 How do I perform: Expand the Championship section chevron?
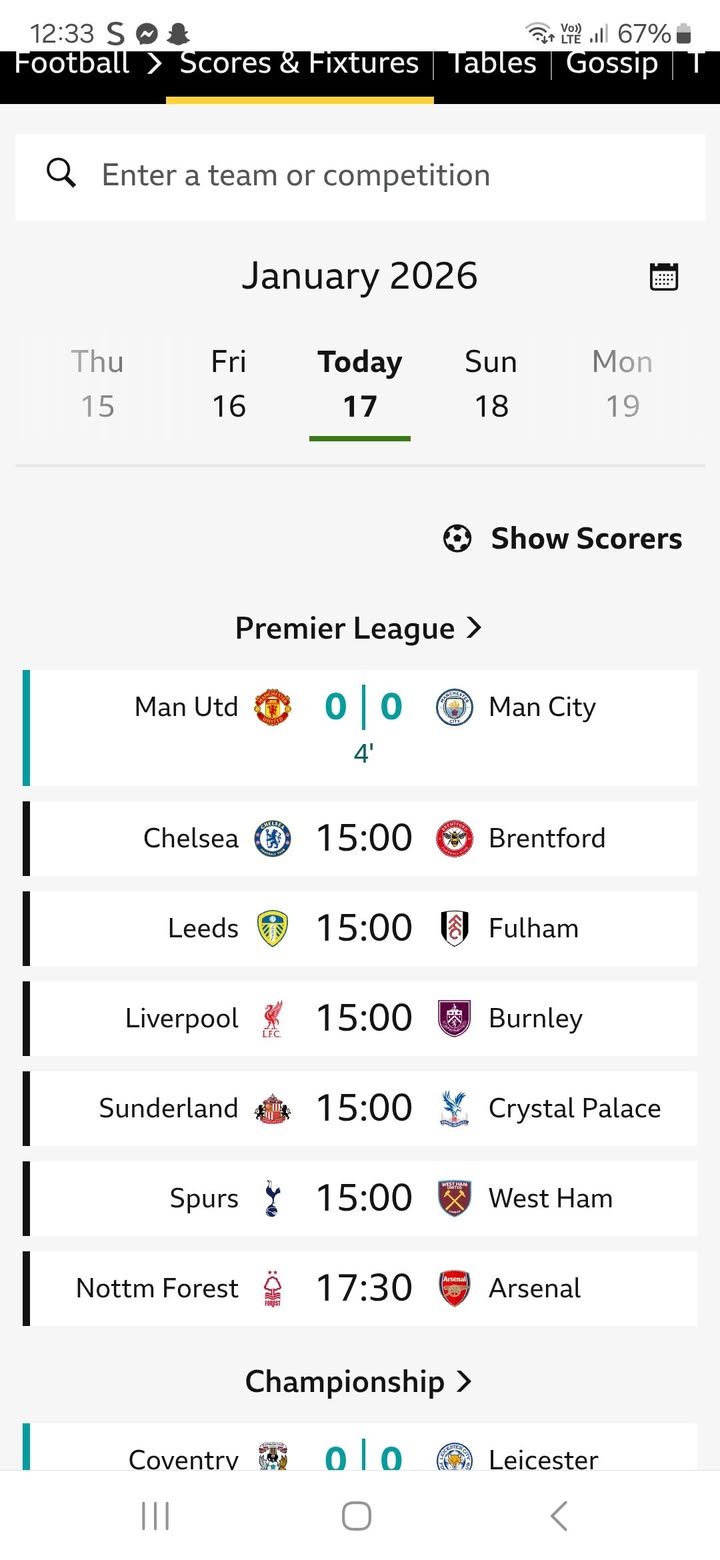pos(463,1381)
